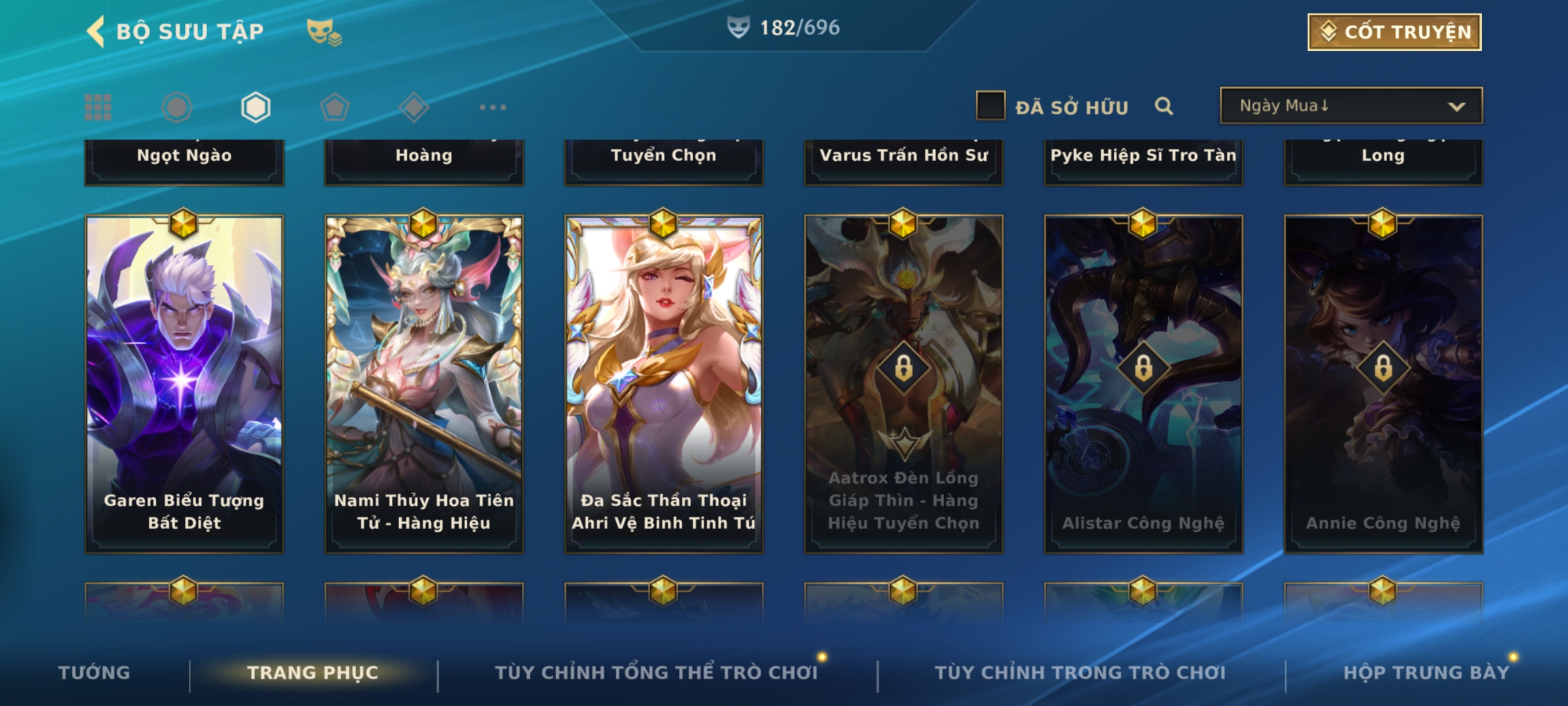The height and width of the screenshot is (706, 1568).
Task: Select locked Annie Công Nghệ skin card
Action: click(x=1383, y=384)
